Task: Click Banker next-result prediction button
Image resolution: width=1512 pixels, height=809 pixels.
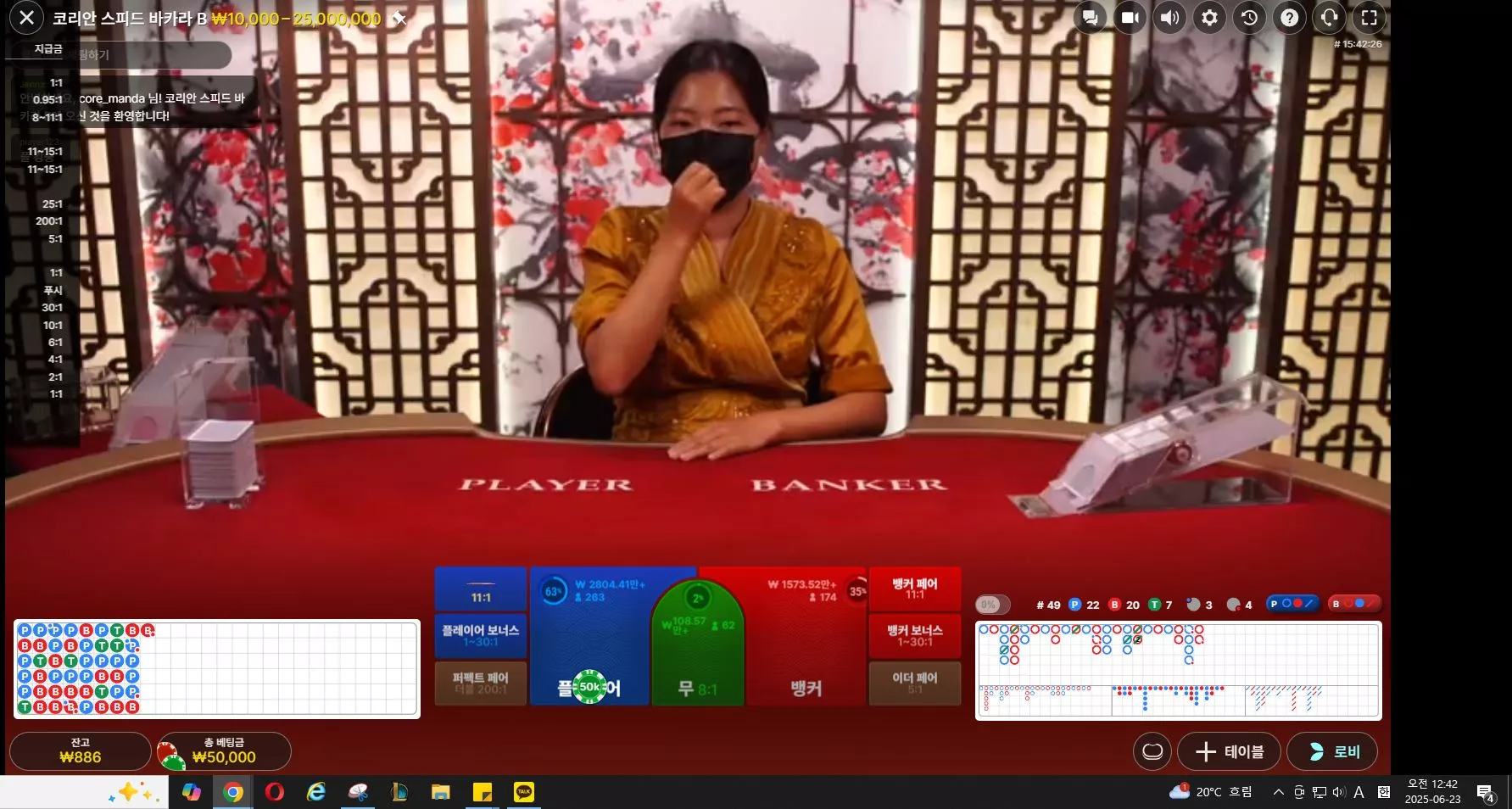Action: click(1354, 604)
